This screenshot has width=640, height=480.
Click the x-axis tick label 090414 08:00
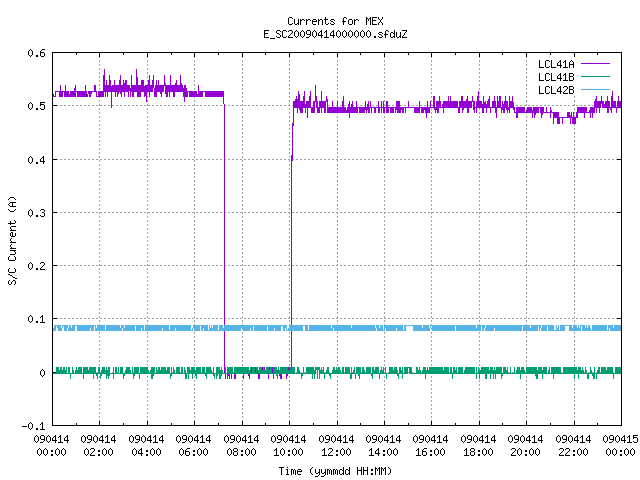241,446
